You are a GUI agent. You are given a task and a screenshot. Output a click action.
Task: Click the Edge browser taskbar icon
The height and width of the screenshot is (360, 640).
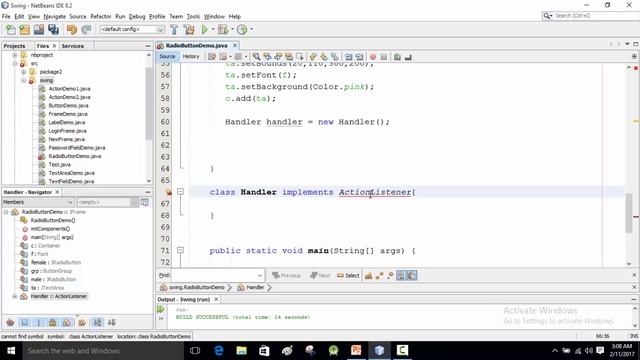pos(219,350)
